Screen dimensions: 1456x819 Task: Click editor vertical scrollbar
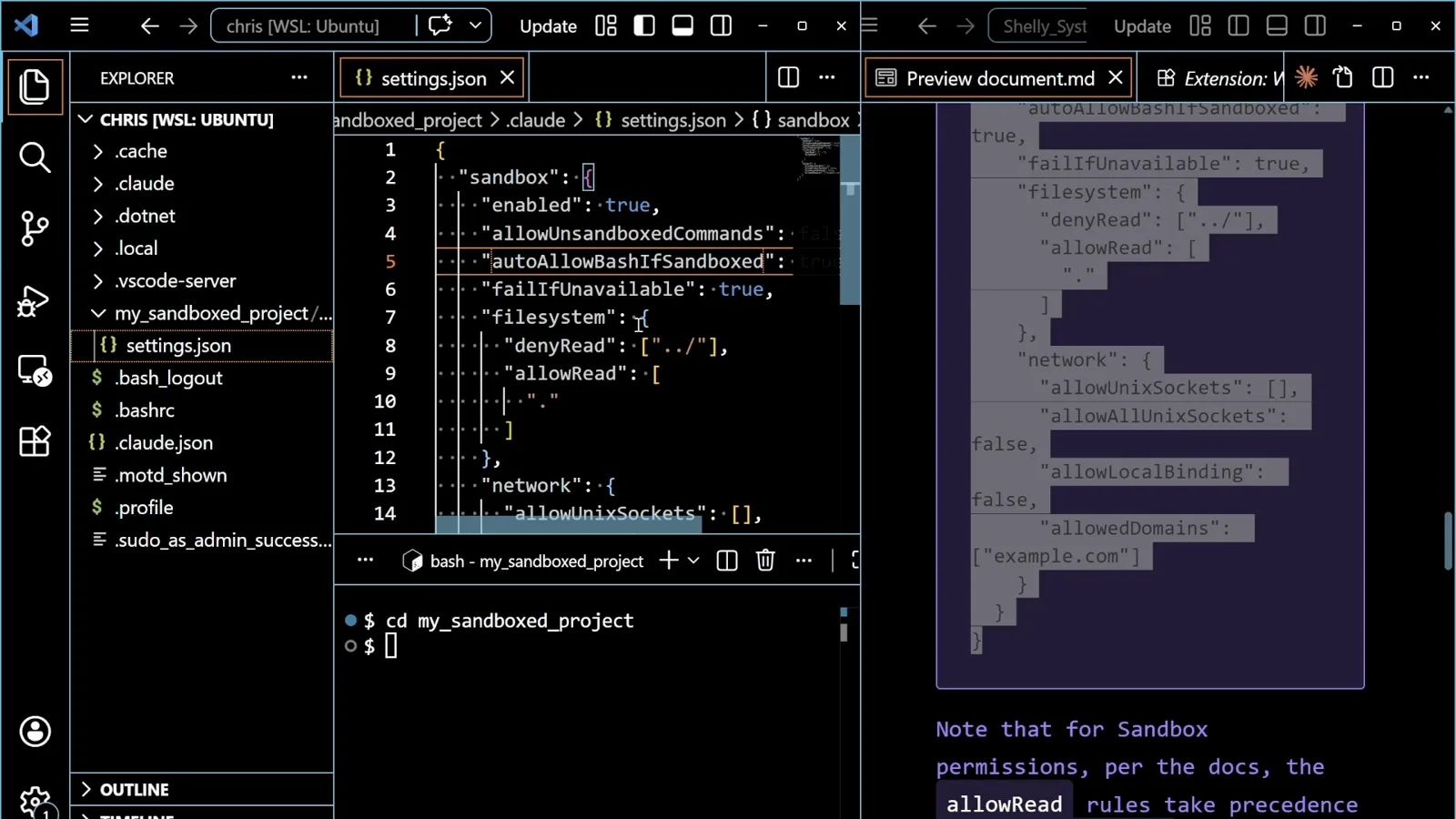pos(850,219)
